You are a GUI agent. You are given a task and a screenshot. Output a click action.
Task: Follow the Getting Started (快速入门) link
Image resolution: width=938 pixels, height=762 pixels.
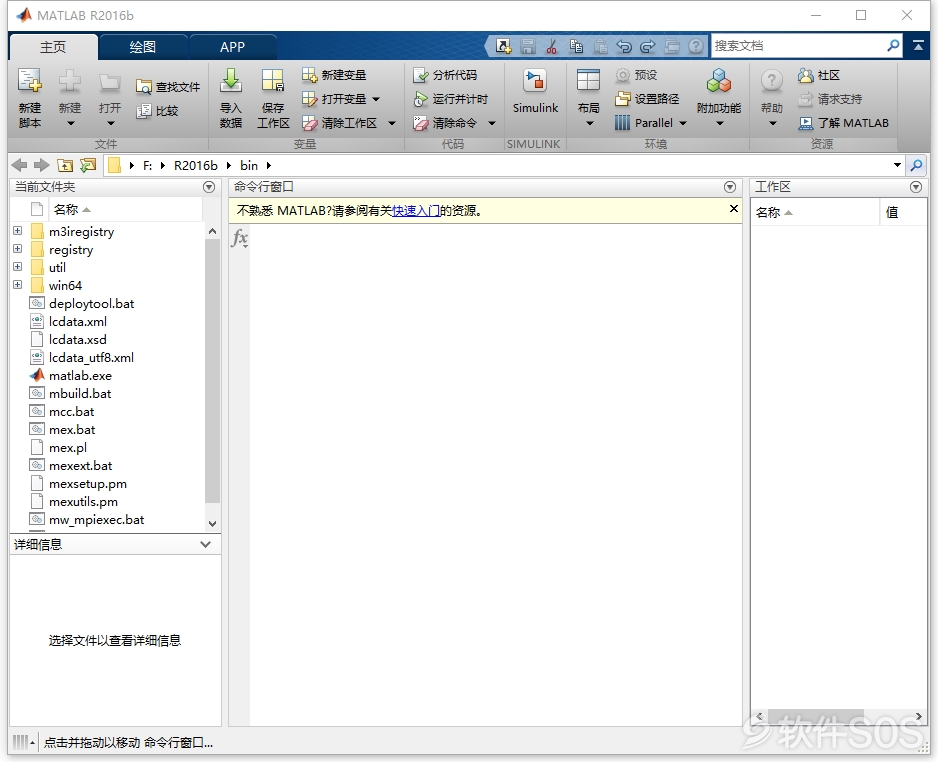tap(416, 211)
